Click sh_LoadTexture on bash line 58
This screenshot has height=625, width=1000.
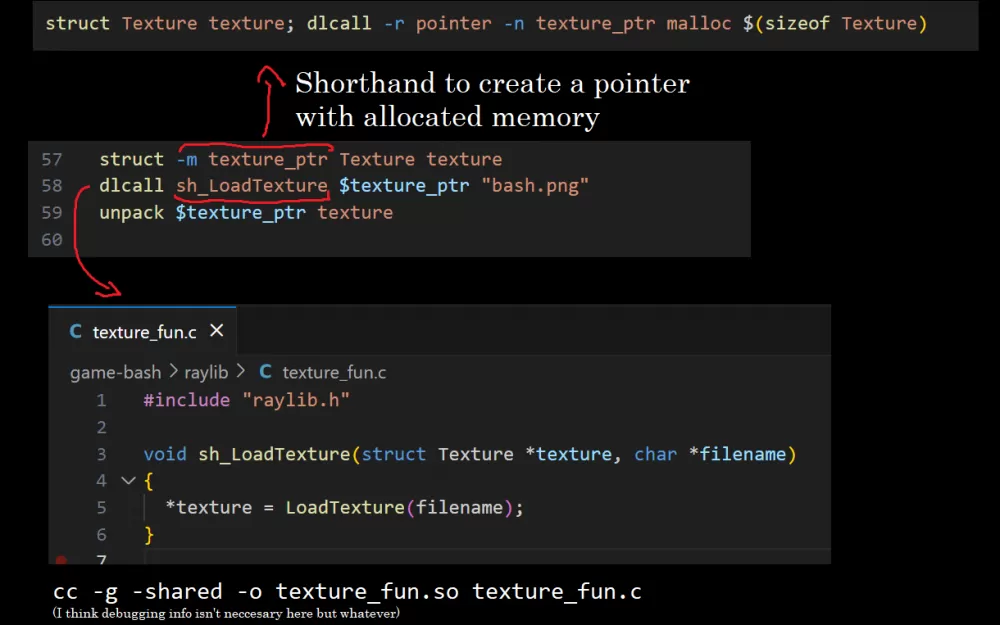coord(252,186)
